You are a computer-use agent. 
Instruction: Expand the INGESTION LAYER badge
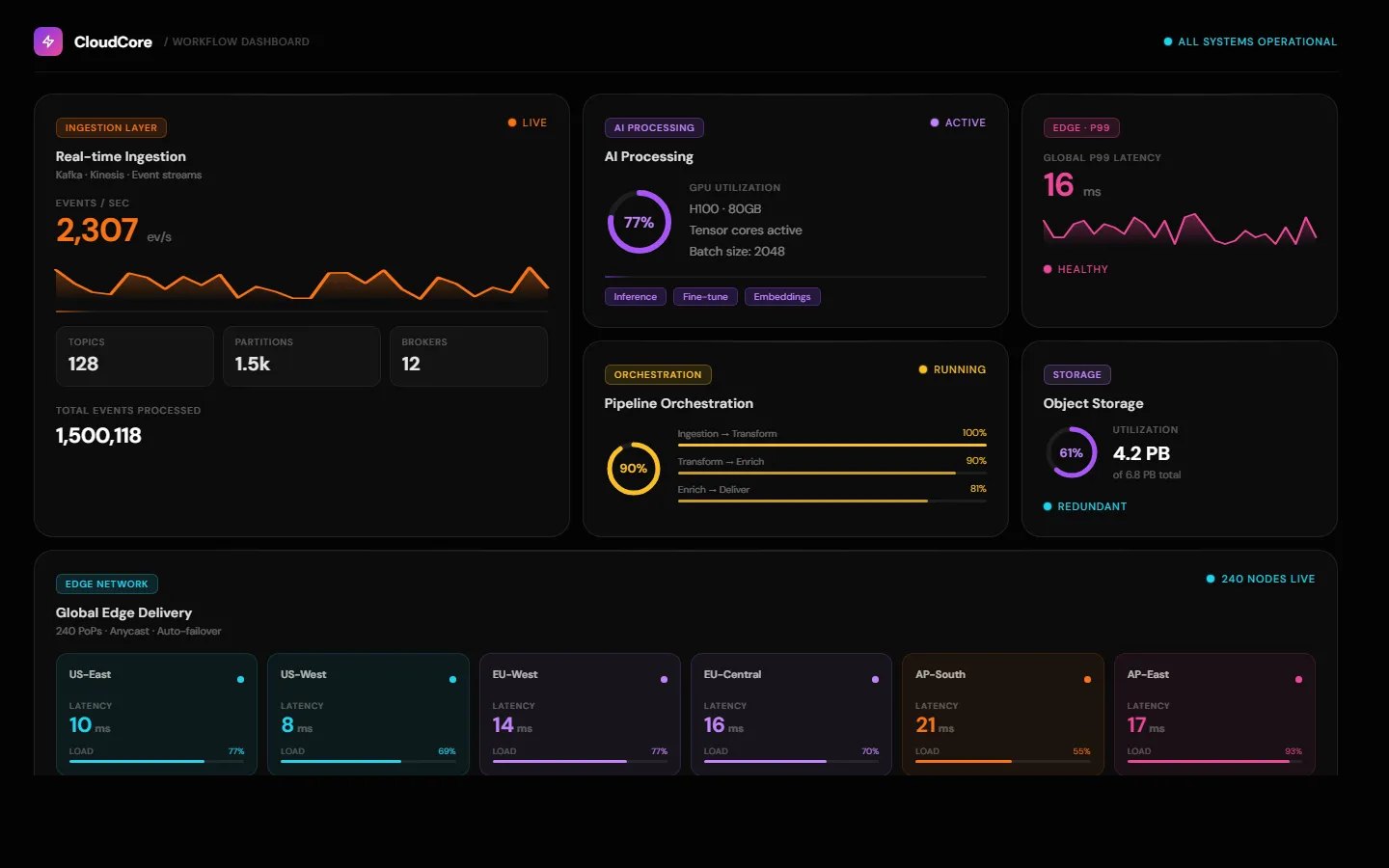point(111,127)
